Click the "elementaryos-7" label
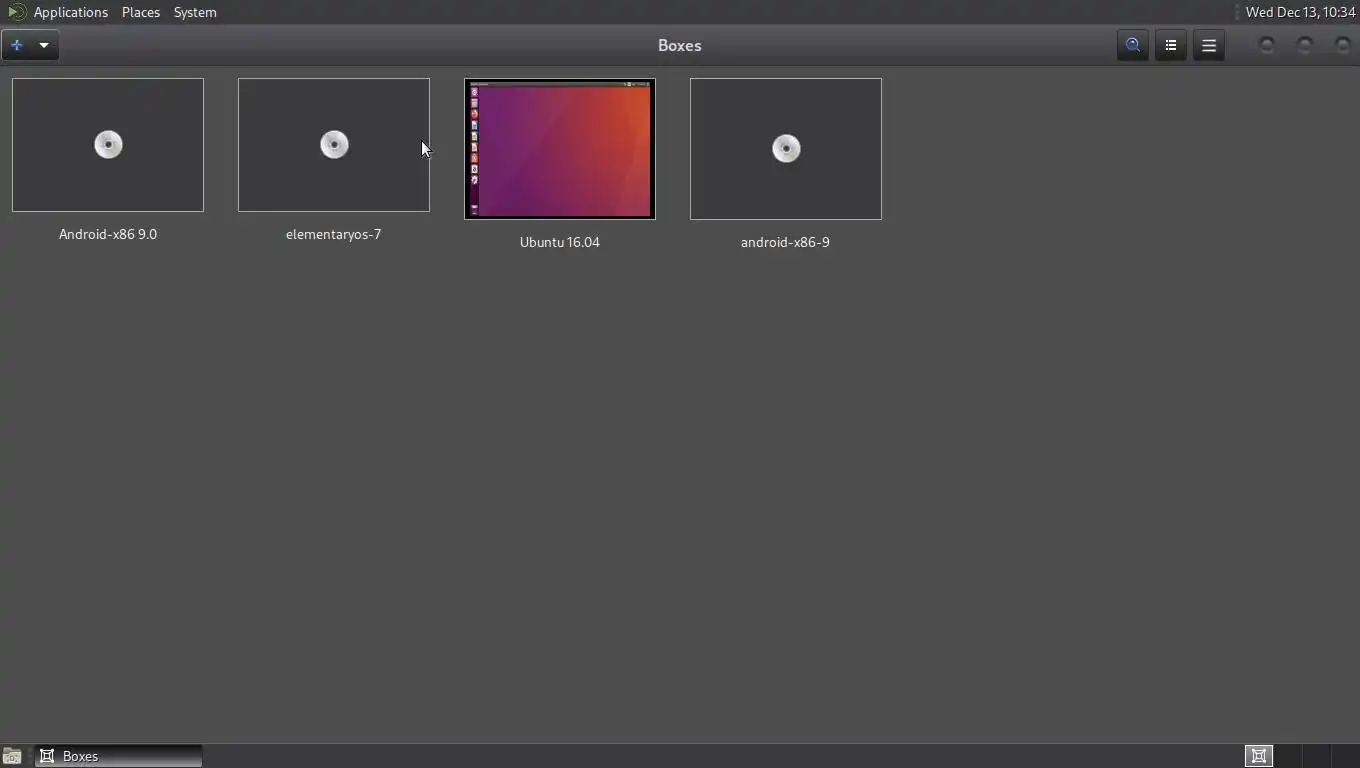This screenshot has height=768, width=1360. pyautogui.click(x=334, y=234)
